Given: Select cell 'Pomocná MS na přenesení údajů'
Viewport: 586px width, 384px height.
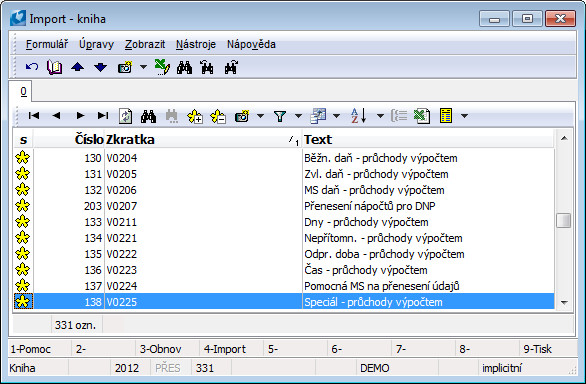Looking at the screenshot, I should [x=428, y=286].
